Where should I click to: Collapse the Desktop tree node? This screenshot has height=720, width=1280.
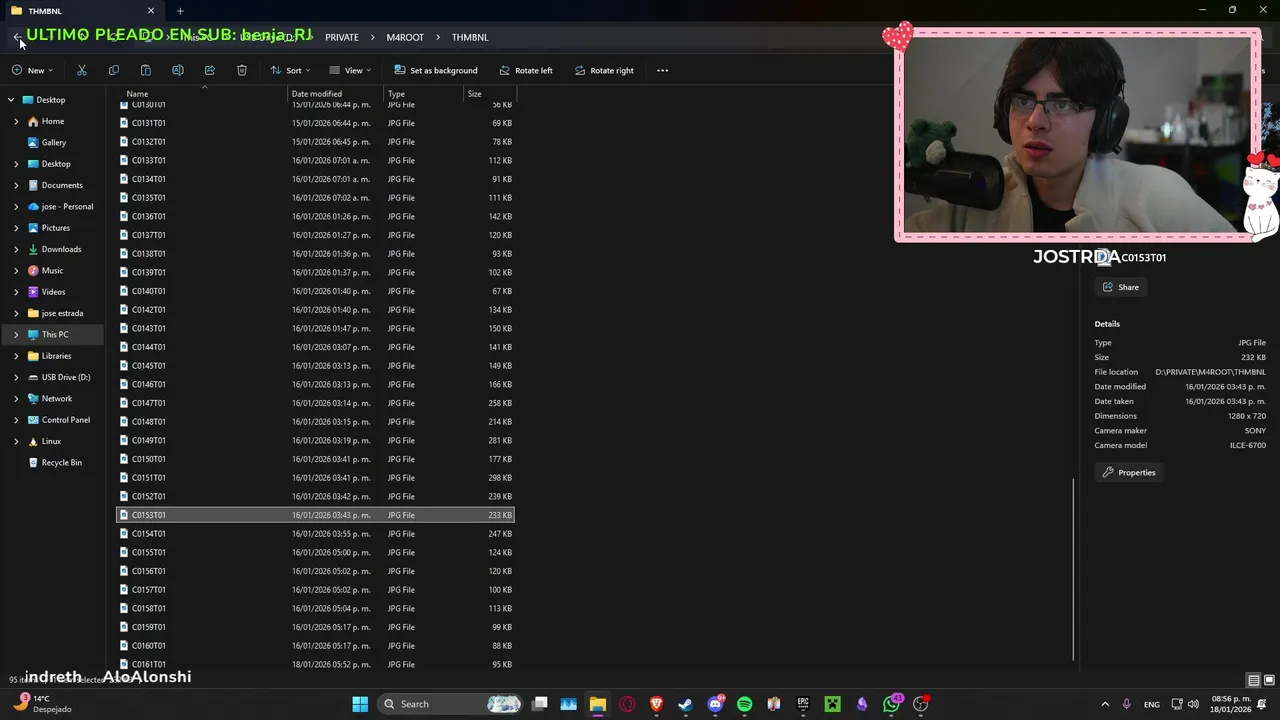click(11, 100)
